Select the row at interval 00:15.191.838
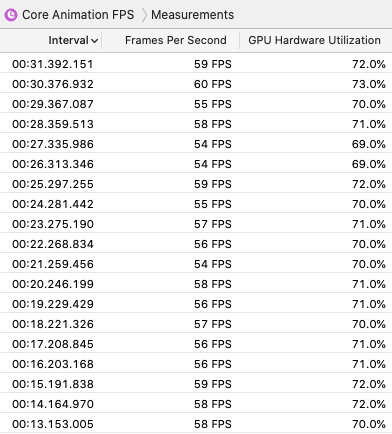 (196, 384)
